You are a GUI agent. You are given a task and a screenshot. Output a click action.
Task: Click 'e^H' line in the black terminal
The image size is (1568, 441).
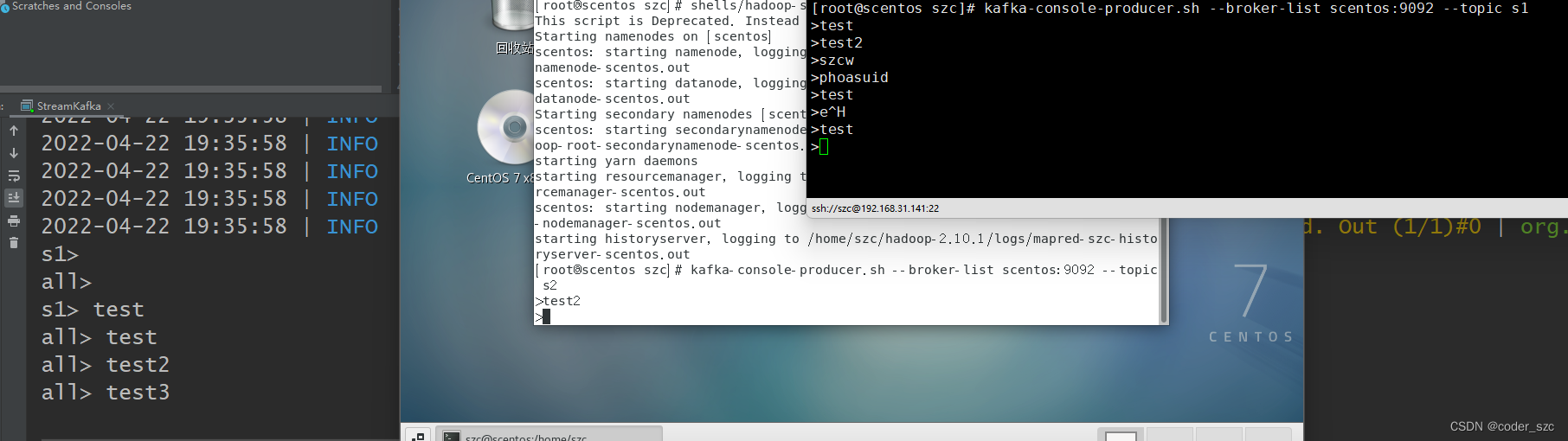click(x=828, y=112)
